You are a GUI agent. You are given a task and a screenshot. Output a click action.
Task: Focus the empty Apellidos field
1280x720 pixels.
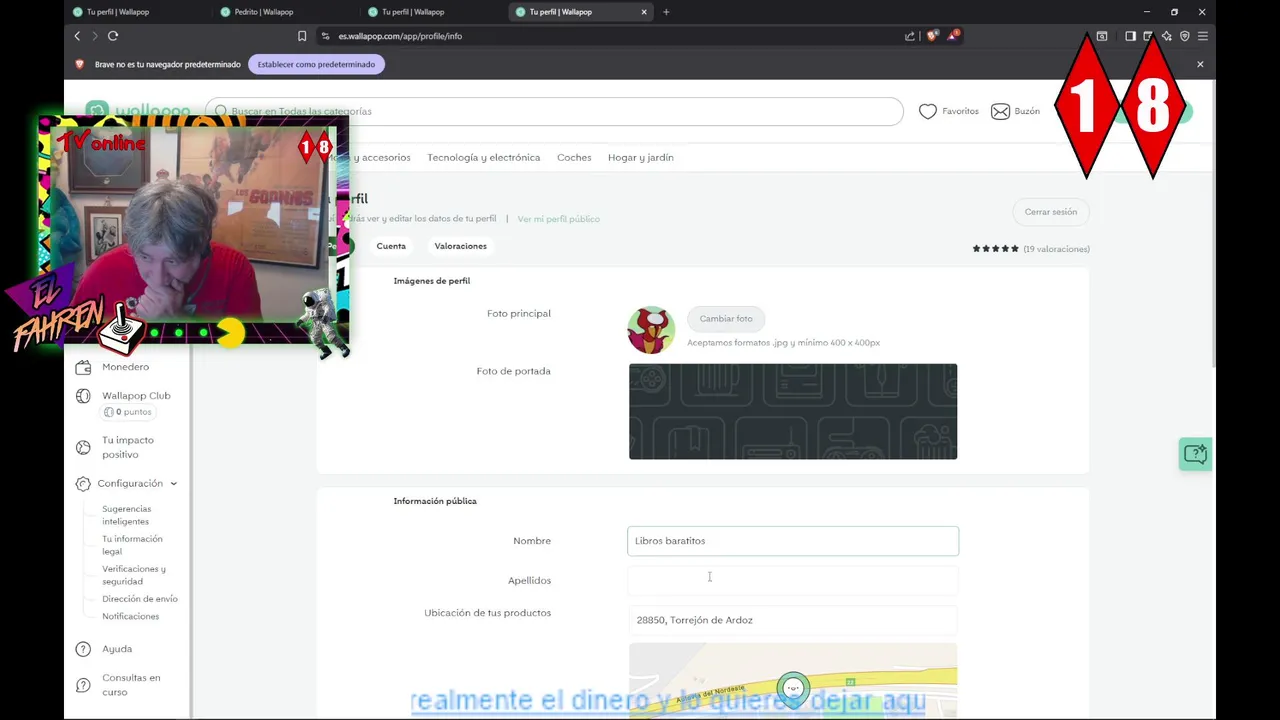793,580
